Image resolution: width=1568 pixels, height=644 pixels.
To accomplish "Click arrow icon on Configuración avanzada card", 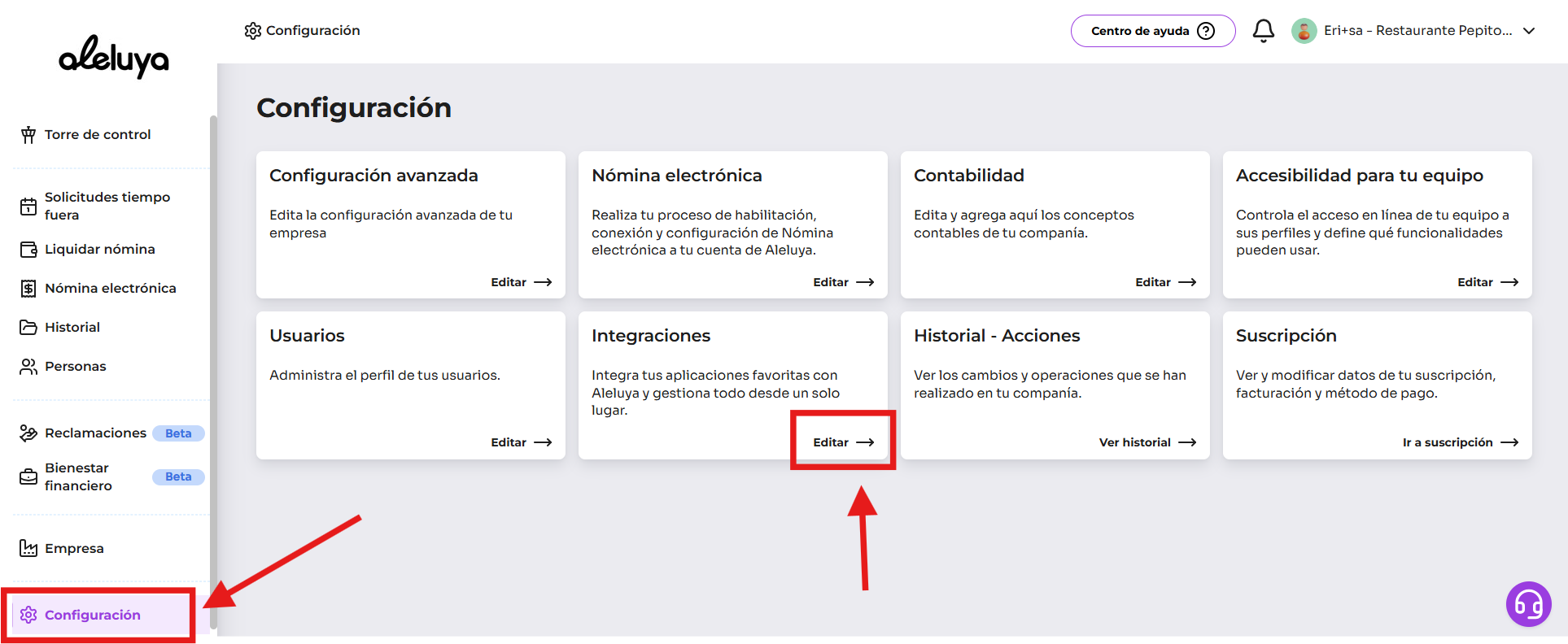I will tap(543, 282).
